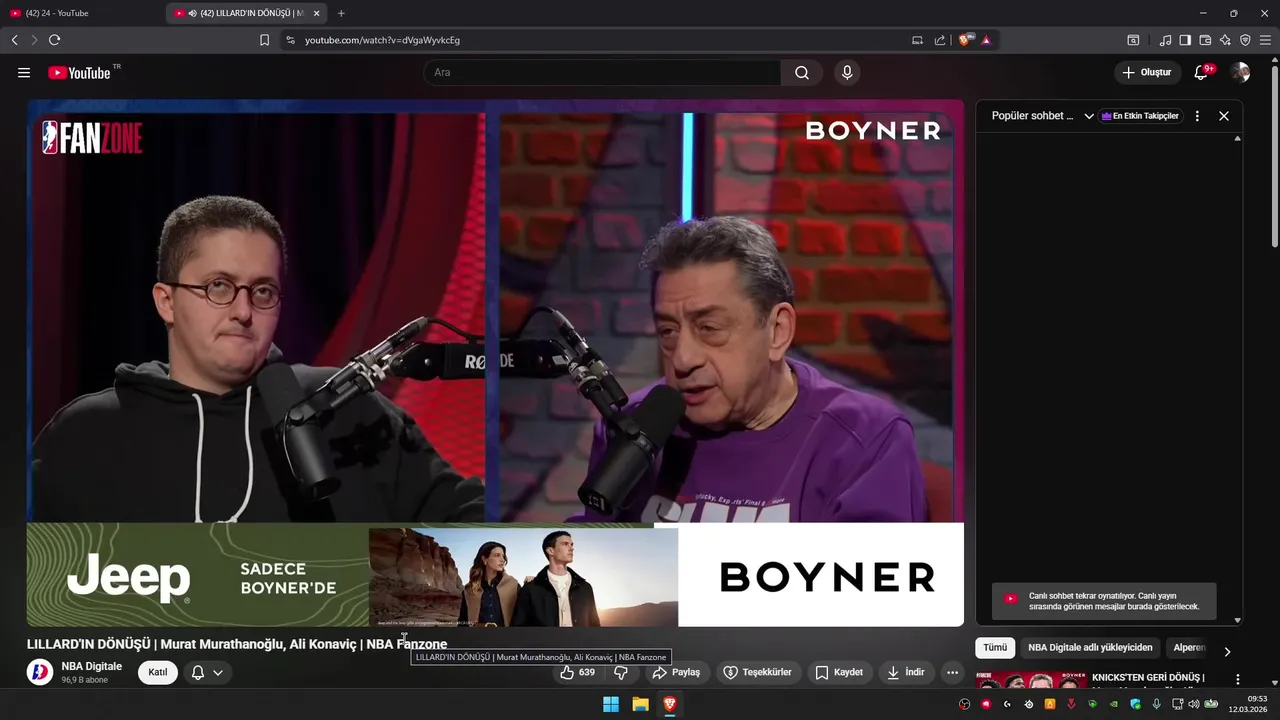Close the LILLARD'IN DÖNÜŞÜ tab
This screenshot has width=1280, height=720.
pos(317,13)
